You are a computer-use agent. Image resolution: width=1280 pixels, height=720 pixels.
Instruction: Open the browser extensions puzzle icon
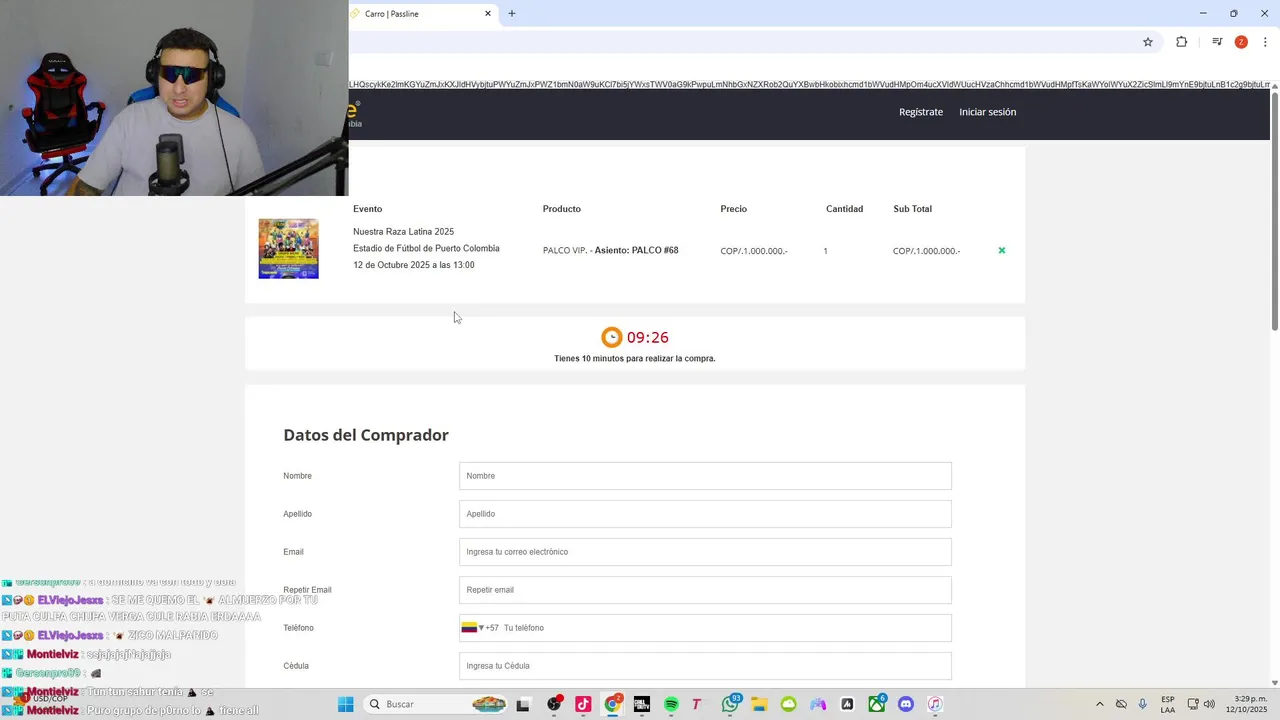(1182, 42)
